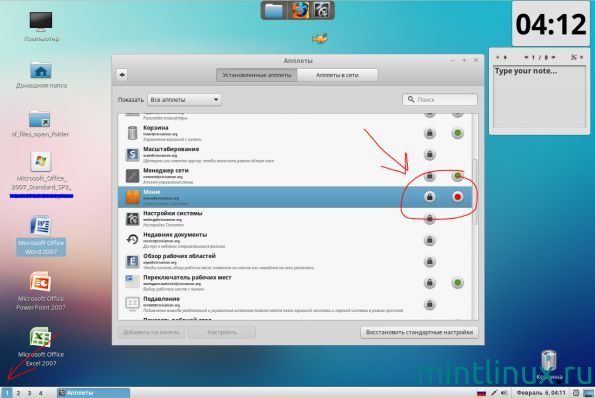Screen dimensions: 595x398
Task: Go to previous note arrow in notes desklet
Action: (x=526, y=57)
